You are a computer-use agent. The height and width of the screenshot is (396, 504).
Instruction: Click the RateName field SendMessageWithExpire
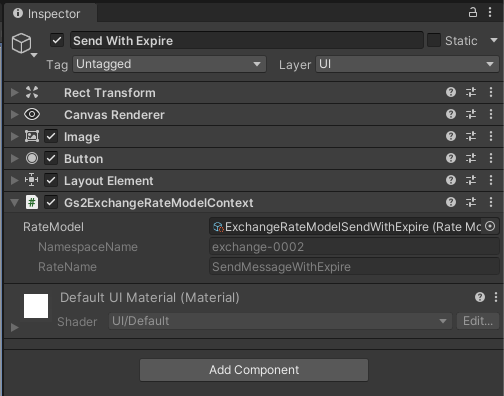coord(354,267)
